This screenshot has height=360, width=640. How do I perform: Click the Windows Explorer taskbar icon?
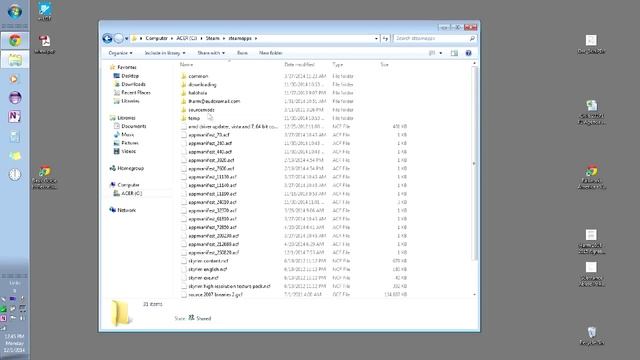(x=15, y=60)
